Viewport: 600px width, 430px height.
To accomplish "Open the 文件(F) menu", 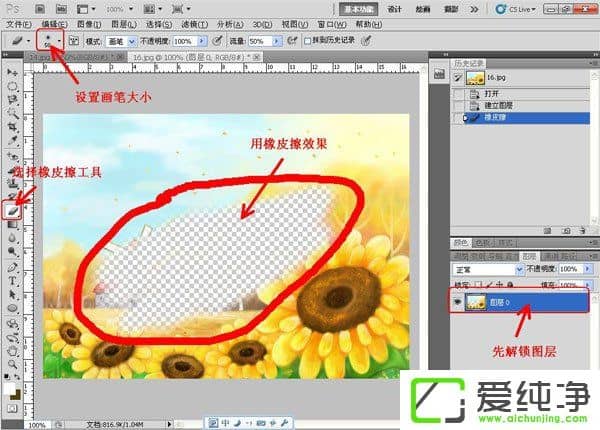I will pos(19,24).
